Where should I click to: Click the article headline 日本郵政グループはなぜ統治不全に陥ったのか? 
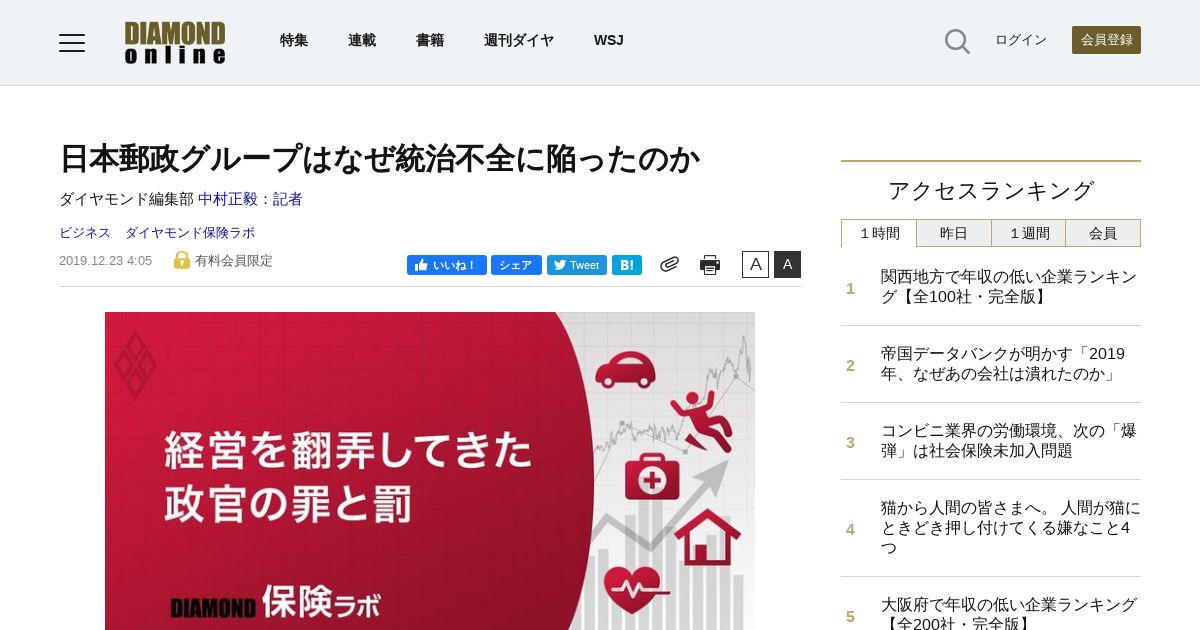pos(379,159)
